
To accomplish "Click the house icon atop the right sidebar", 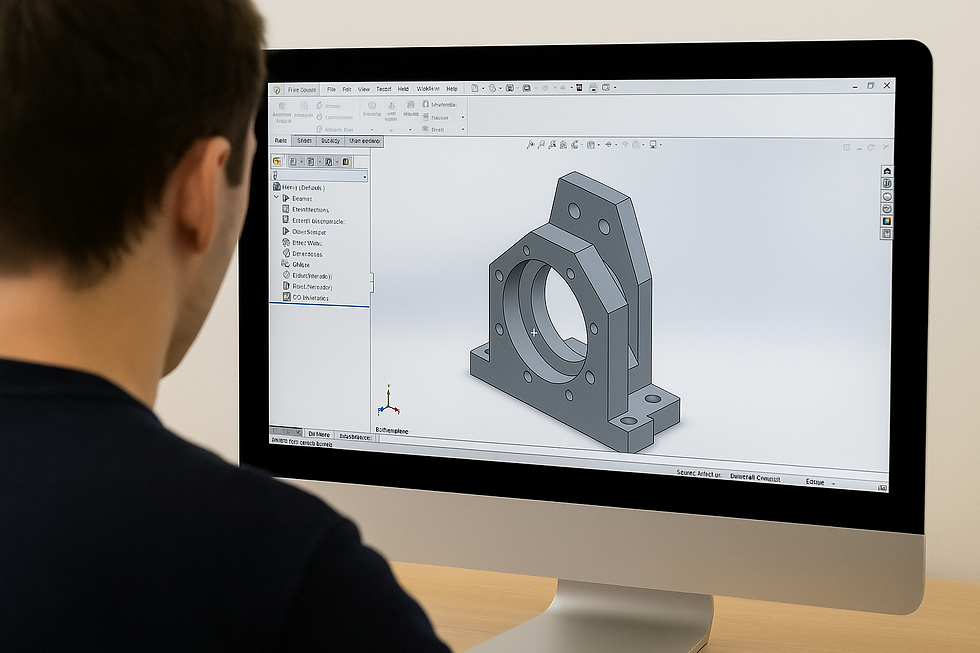I will pos(886,171).
